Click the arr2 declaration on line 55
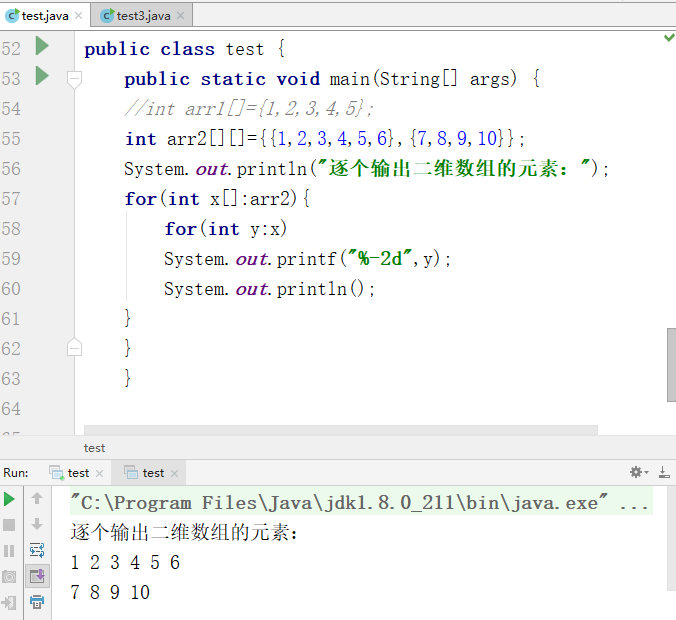Screen dimensions: 676x620 pos(324,139)
